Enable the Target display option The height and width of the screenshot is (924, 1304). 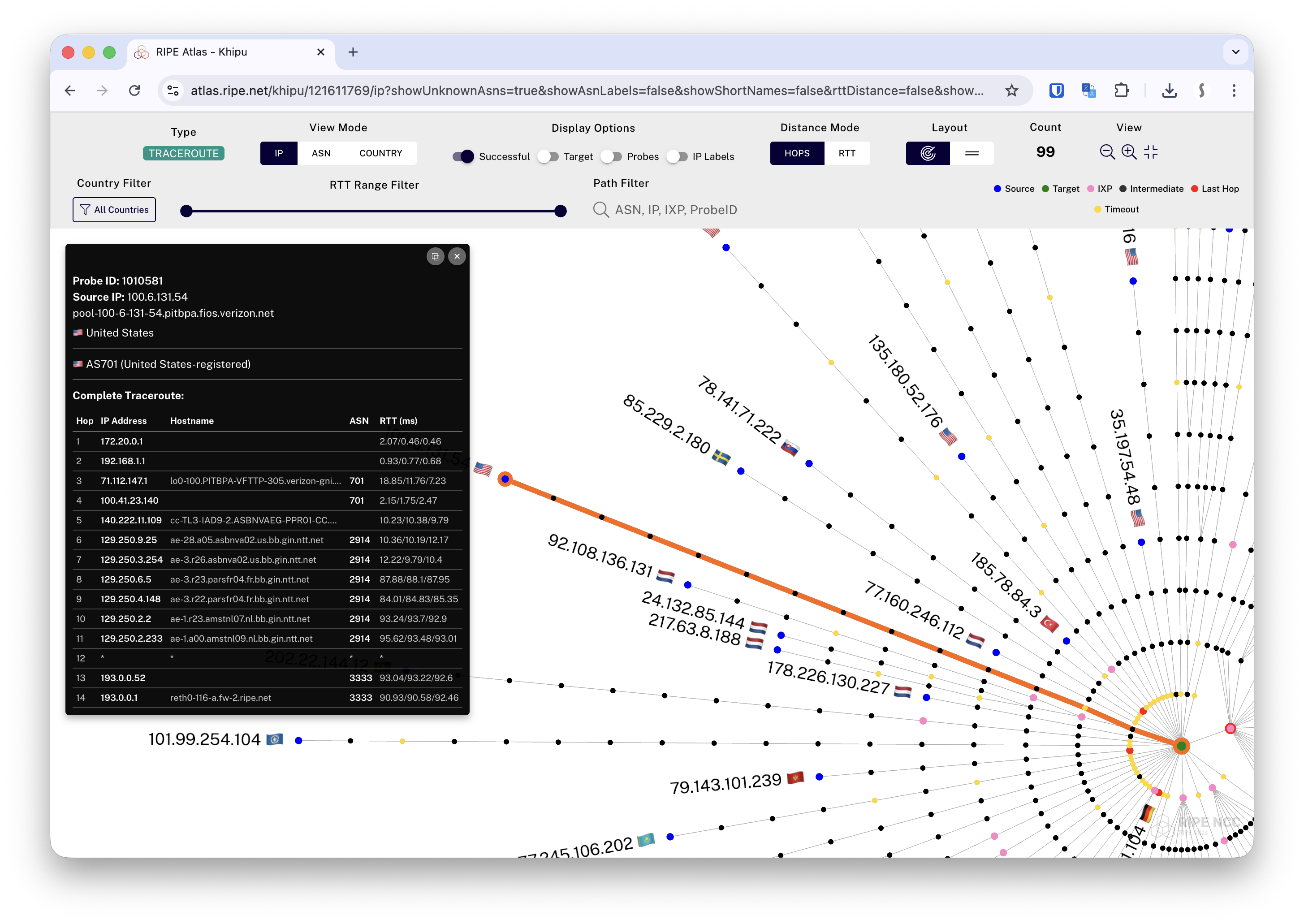(x=548, y=156)
